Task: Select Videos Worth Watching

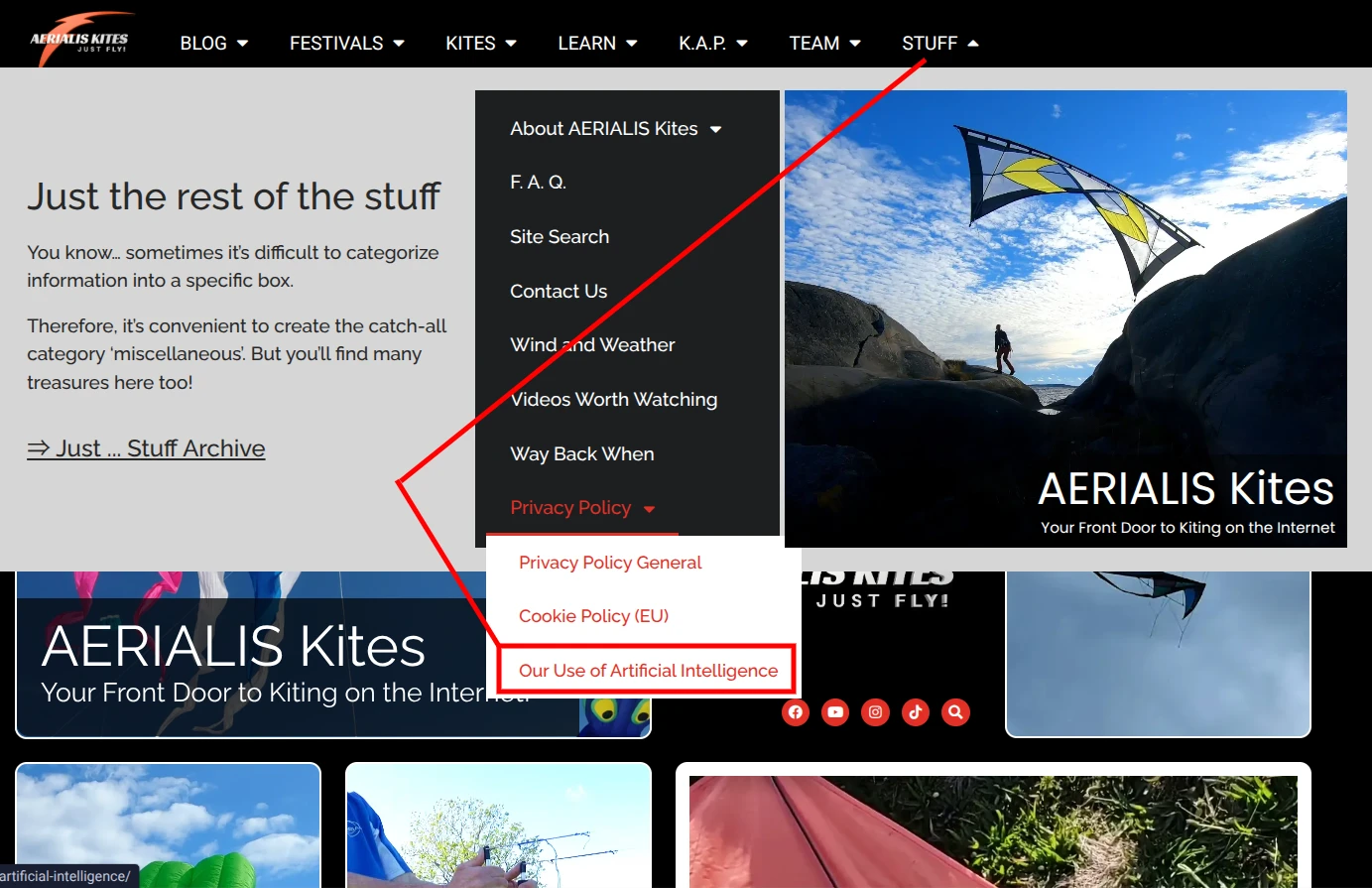Action: click(613, 400)
